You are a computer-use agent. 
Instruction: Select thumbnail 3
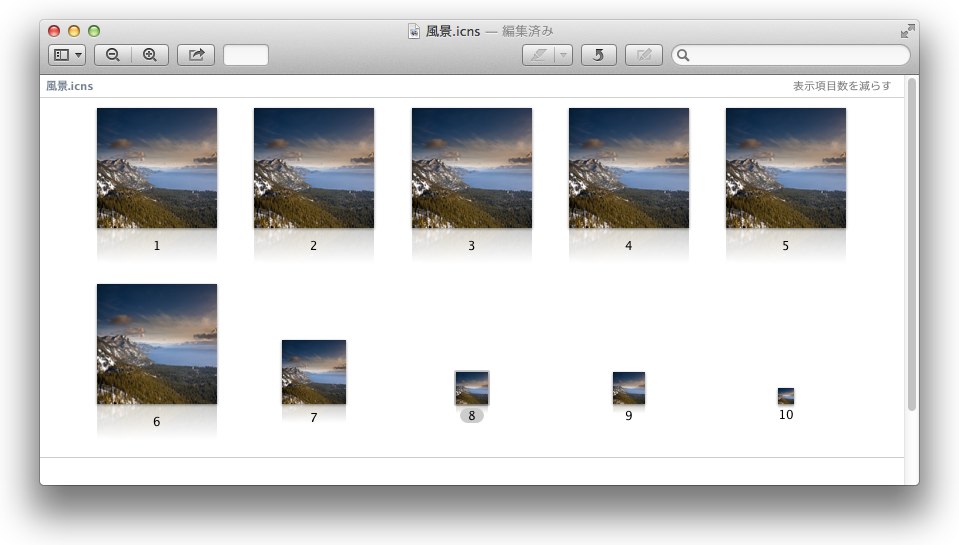tap(472, 168)
